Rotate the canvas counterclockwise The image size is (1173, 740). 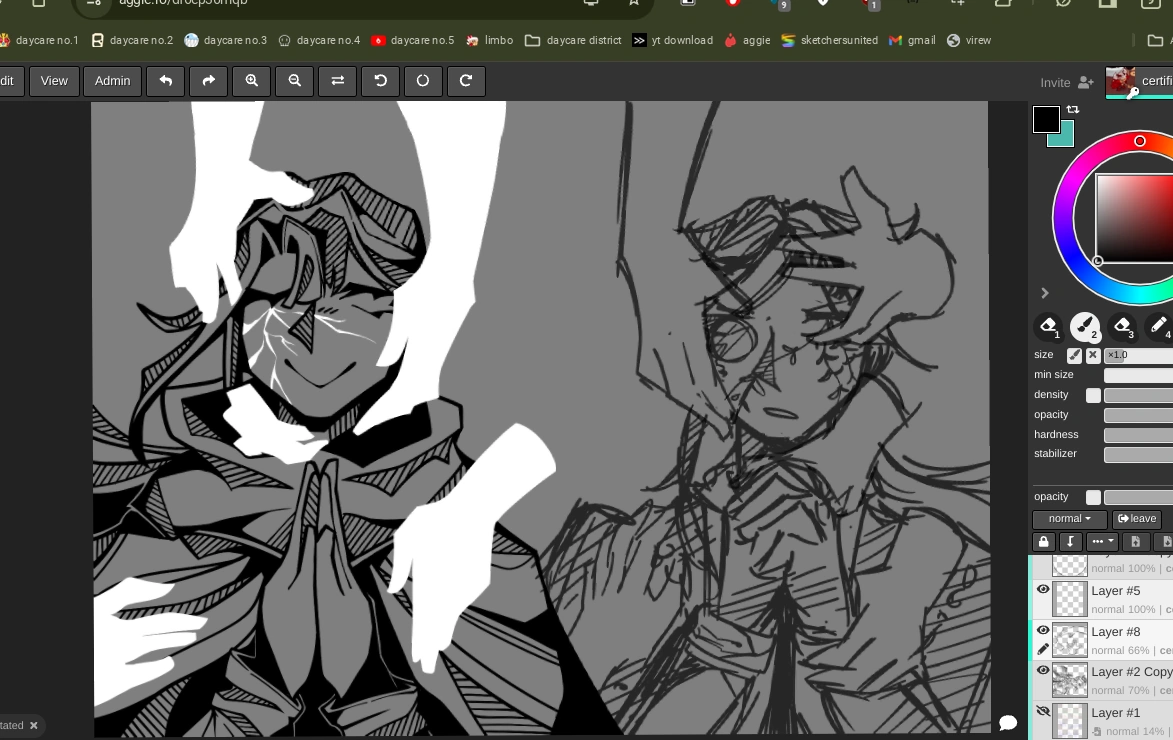coord(380,81)
